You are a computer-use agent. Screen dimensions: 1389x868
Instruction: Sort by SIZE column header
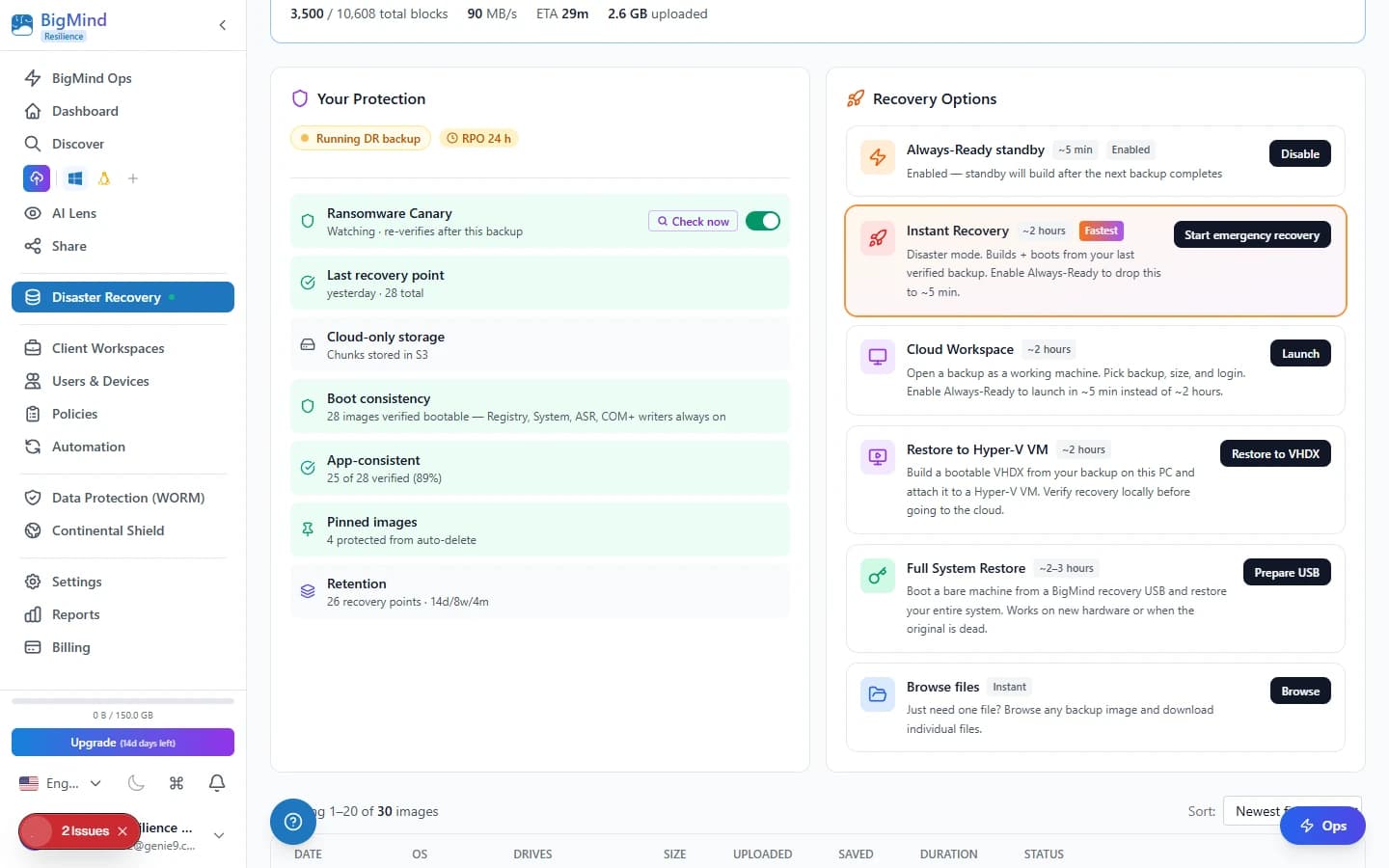point(675,854)
